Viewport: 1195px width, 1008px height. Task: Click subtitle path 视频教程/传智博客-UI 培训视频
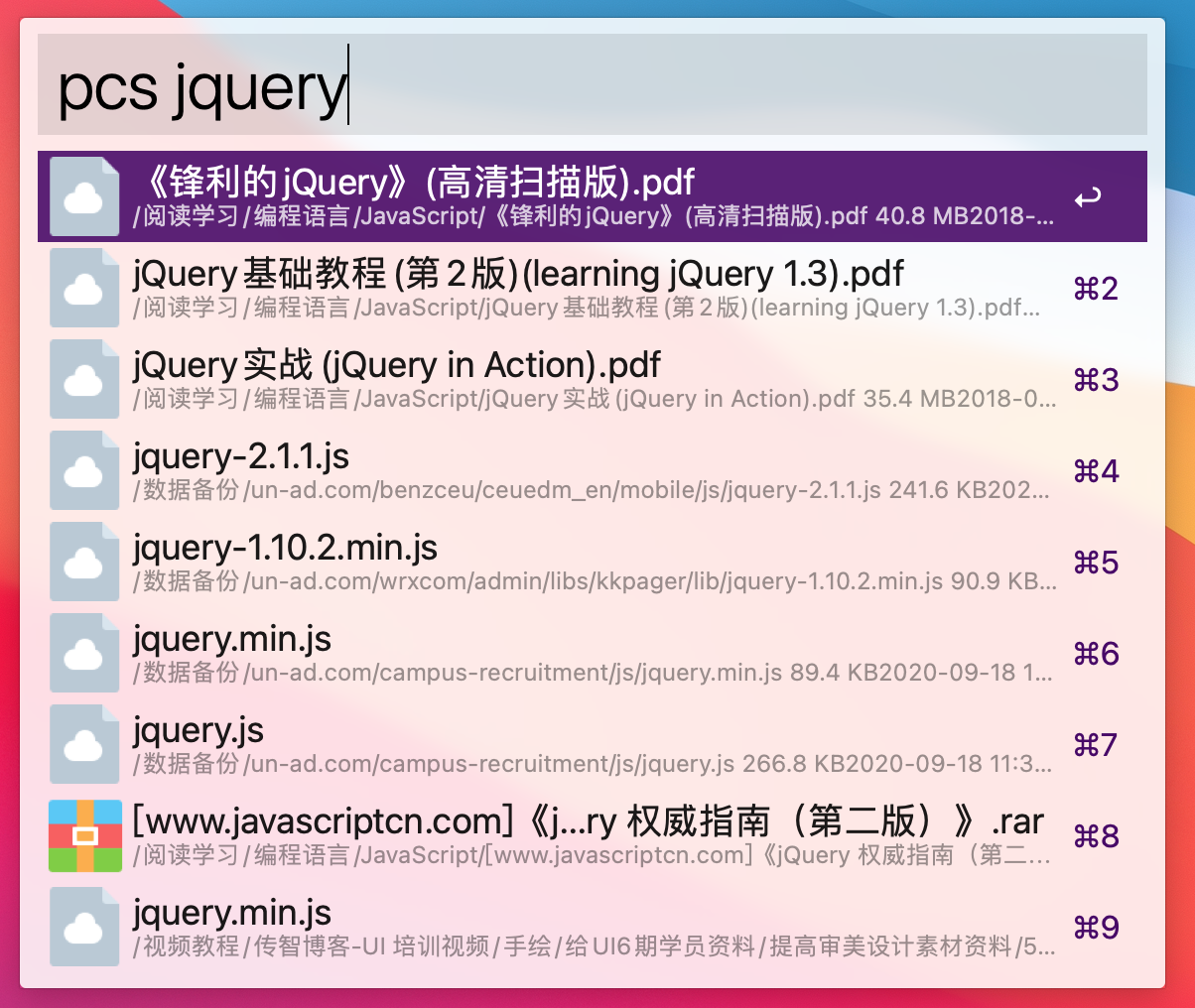click(595, 946)
